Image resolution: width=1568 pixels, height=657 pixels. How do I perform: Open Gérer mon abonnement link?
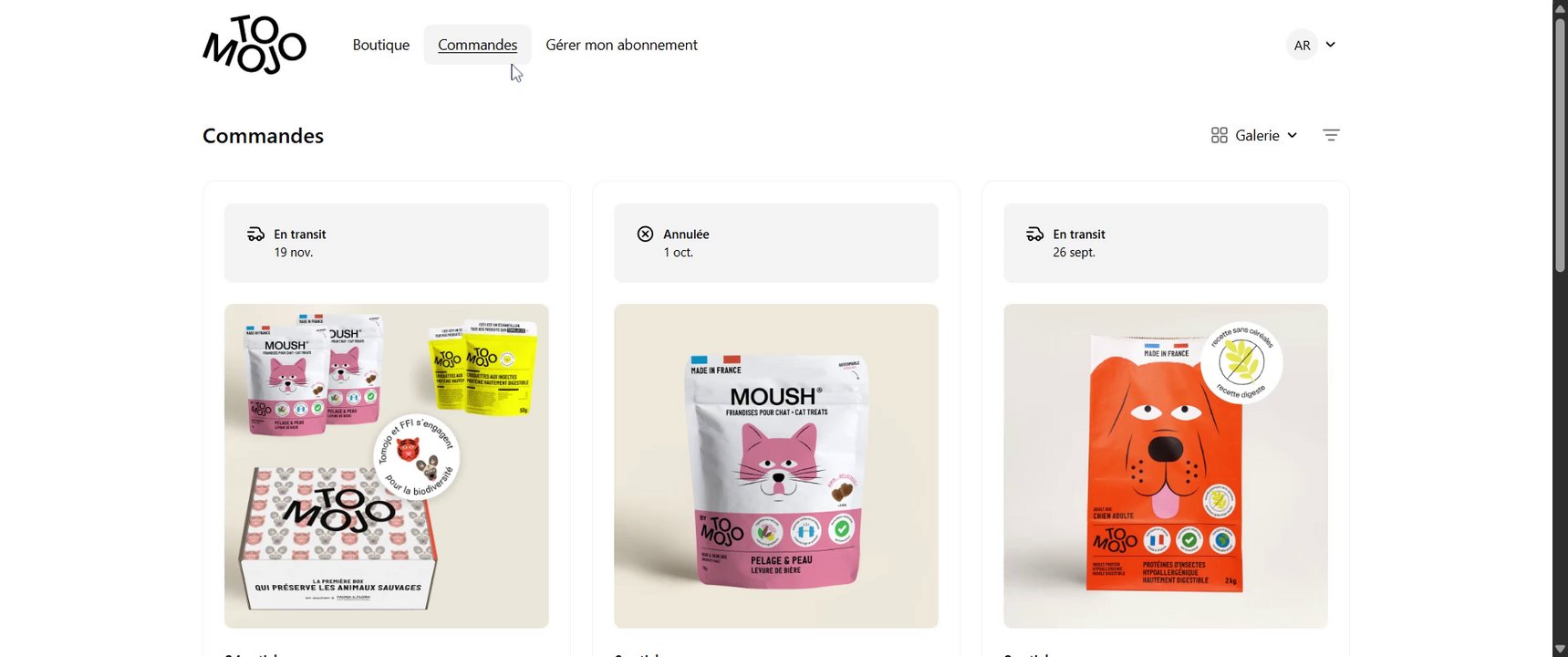pos(621,45)
